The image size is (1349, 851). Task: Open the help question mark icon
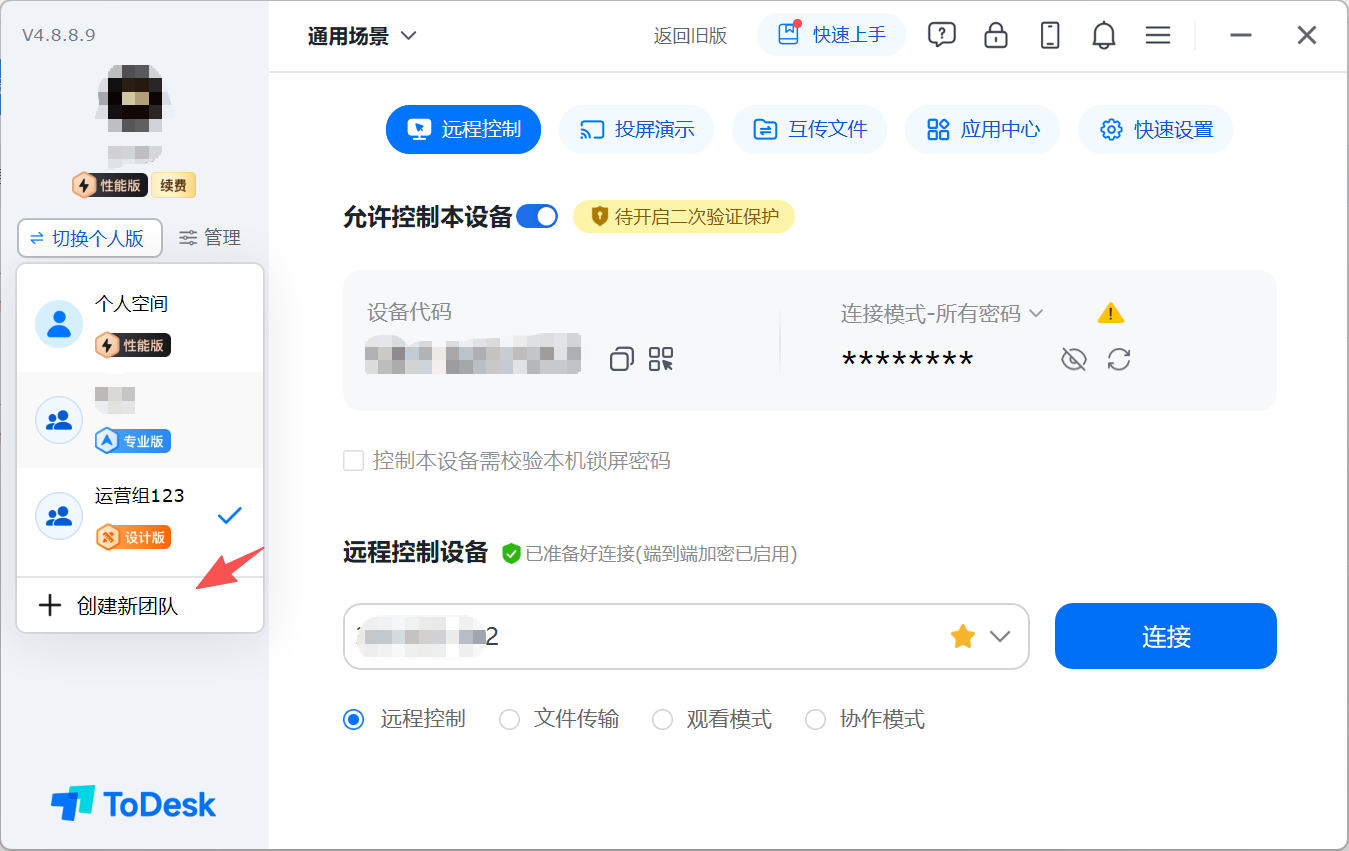[x=941, y=36]
